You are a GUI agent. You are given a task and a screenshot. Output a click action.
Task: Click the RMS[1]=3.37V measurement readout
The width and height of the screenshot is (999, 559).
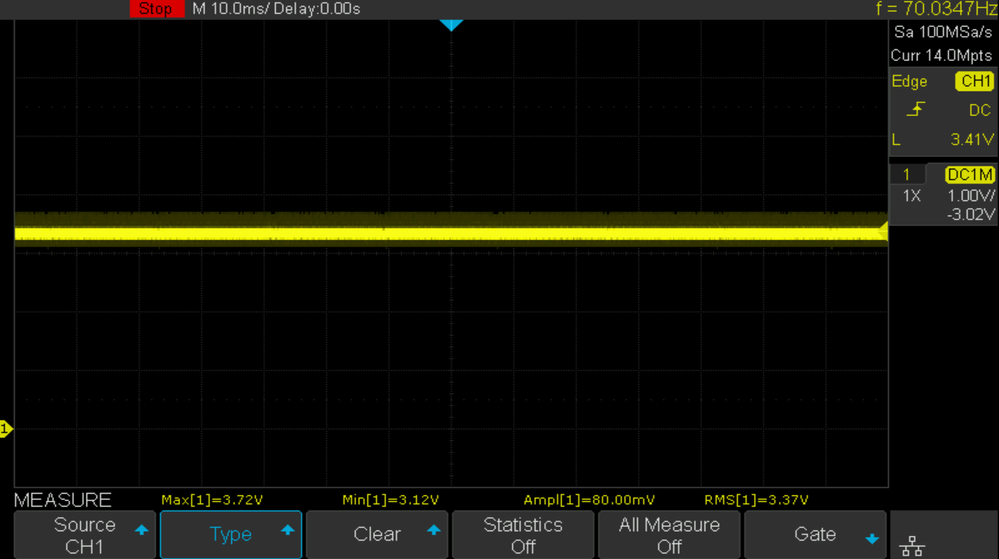pyautogui.click(x=756, y=500)
